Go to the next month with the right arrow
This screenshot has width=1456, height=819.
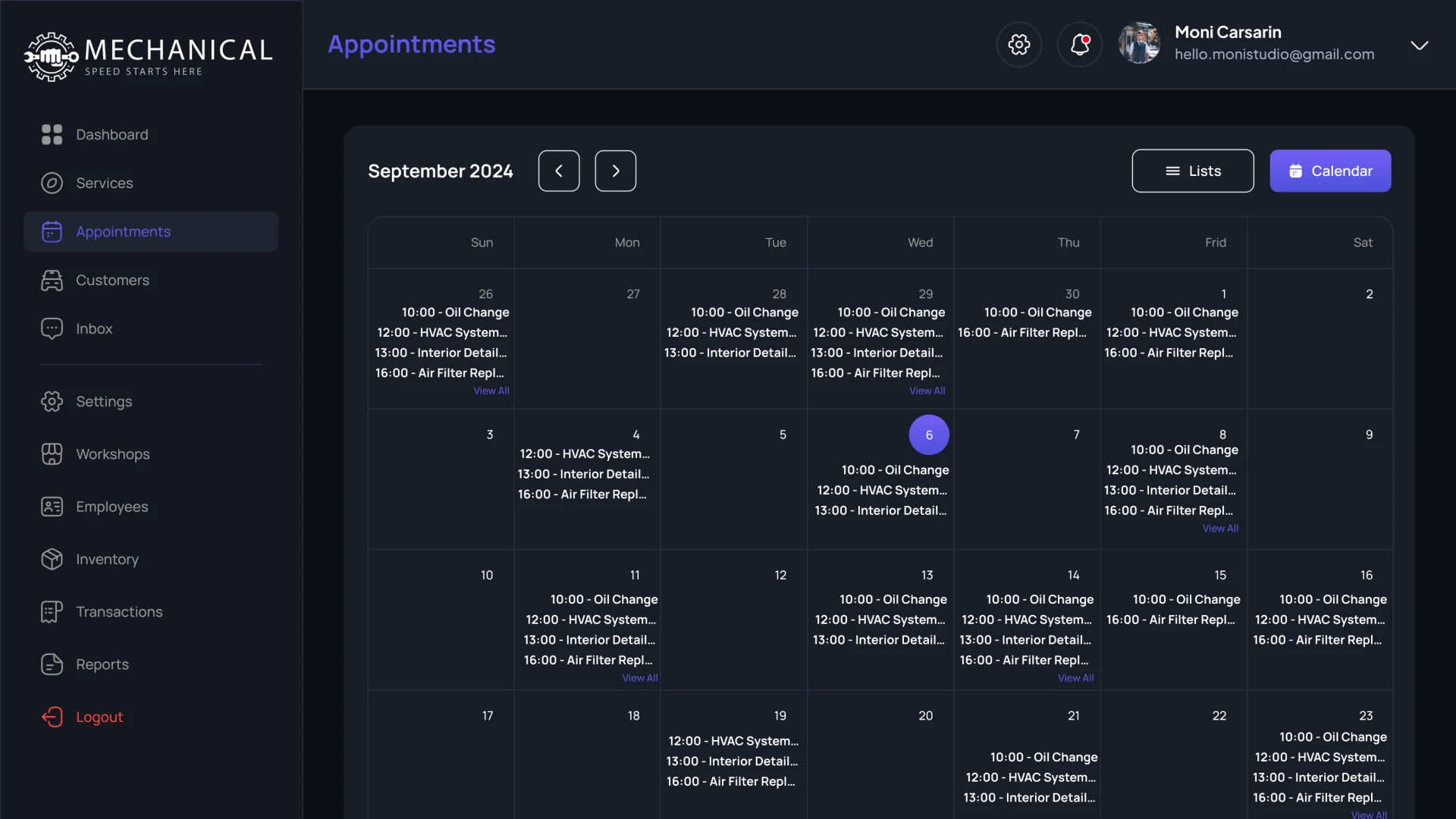pyautogui.click(x=615, y=171)
